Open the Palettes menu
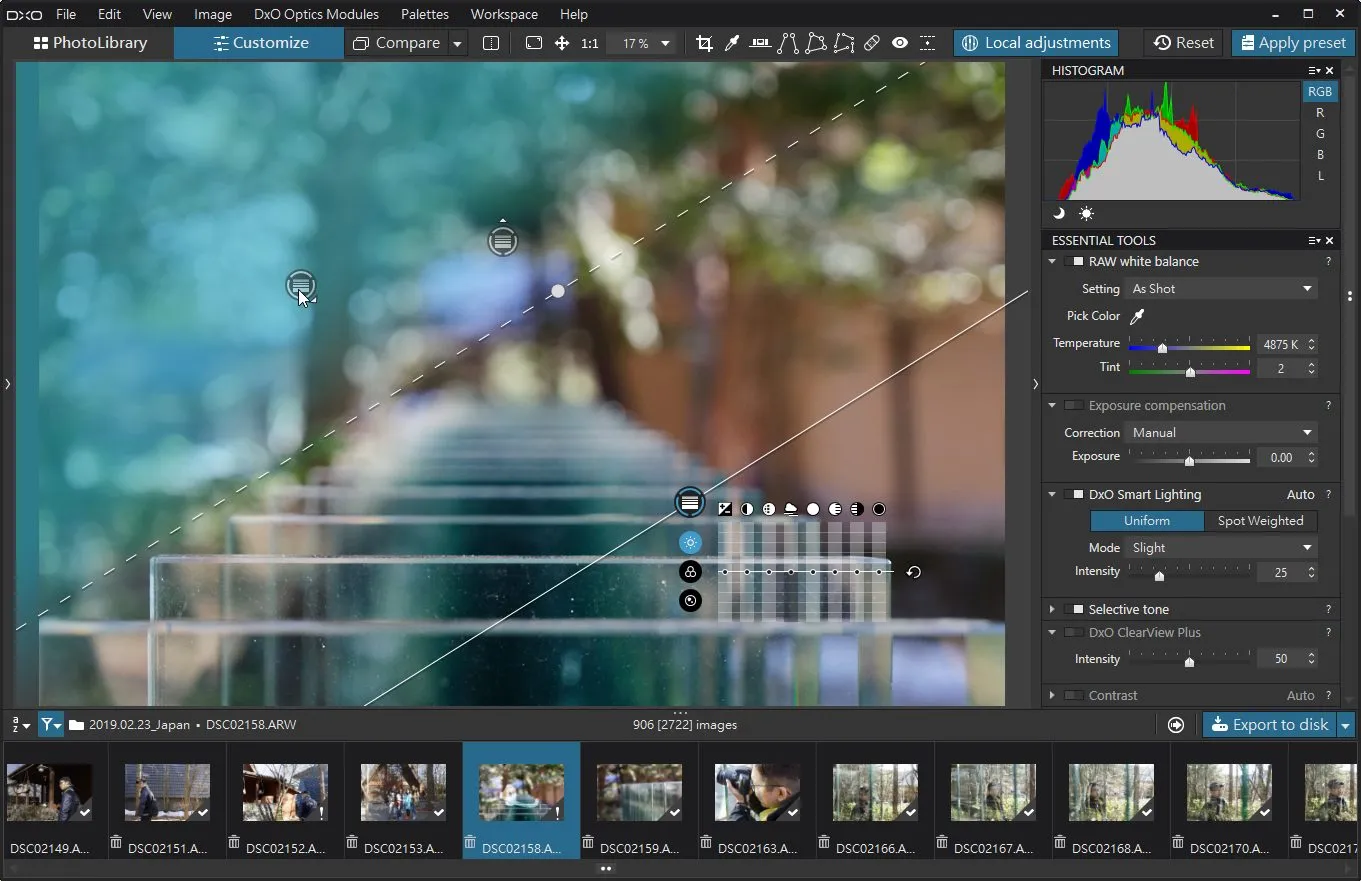 tap(425, 14)
